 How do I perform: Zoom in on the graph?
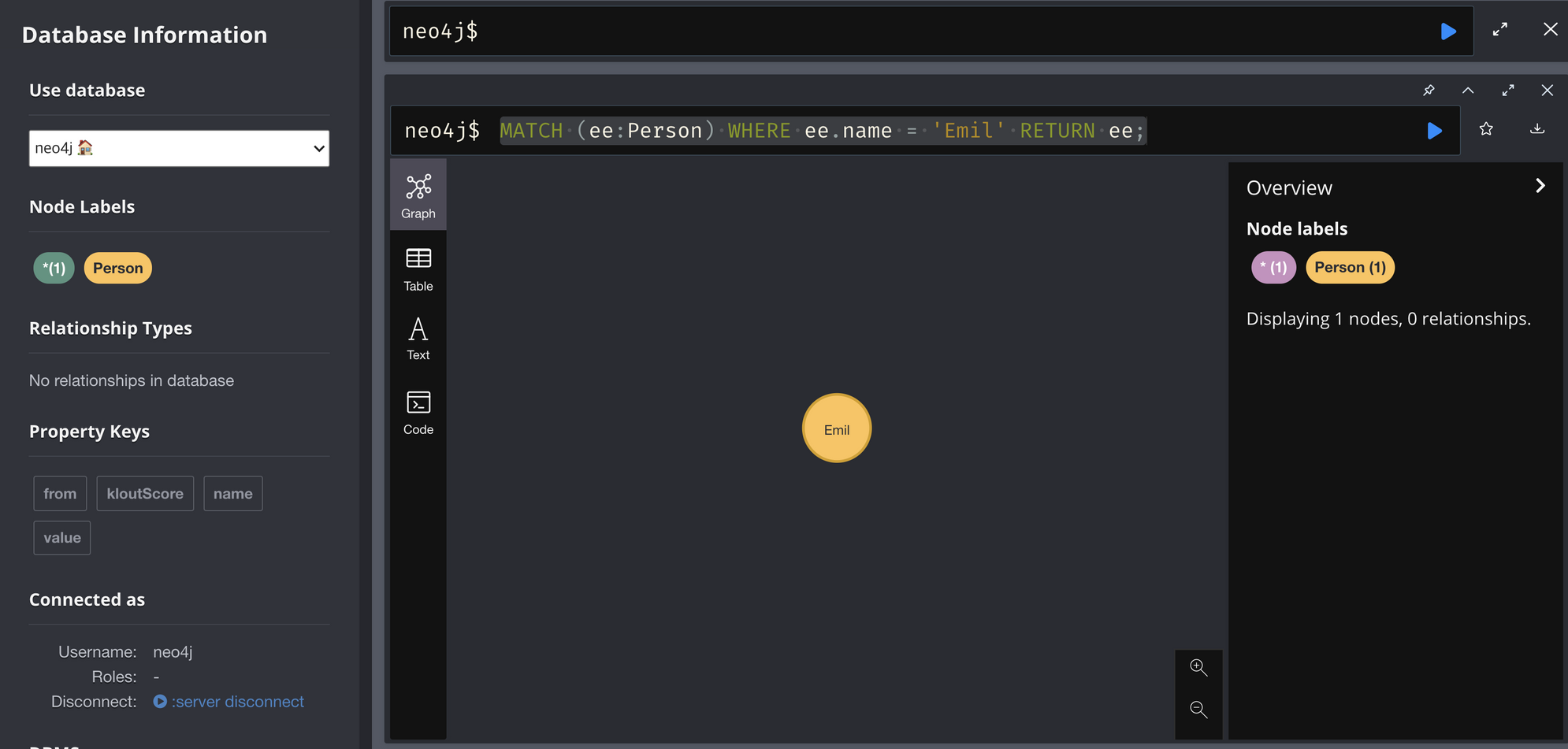1198,668
